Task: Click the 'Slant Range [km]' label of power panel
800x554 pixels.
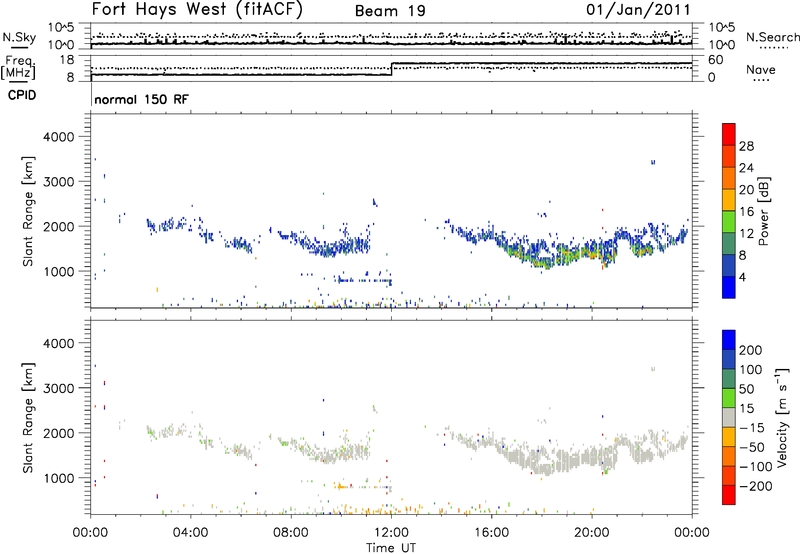Action: (x=28, y=211)
